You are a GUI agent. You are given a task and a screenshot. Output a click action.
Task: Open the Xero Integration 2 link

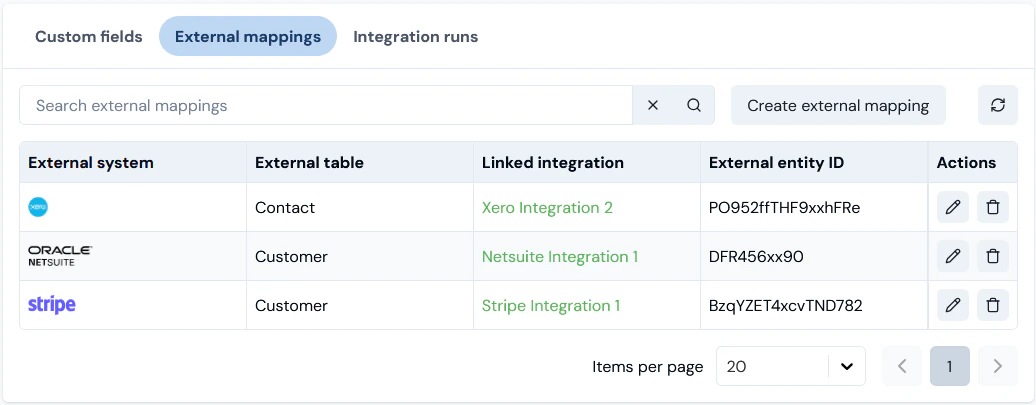coord(547,208)
